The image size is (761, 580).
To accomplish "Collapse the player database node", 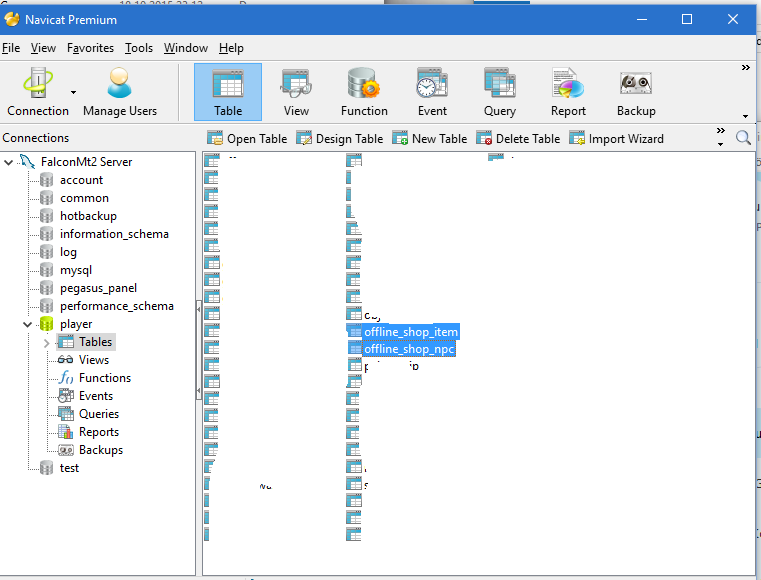I will tap(27, 324).
